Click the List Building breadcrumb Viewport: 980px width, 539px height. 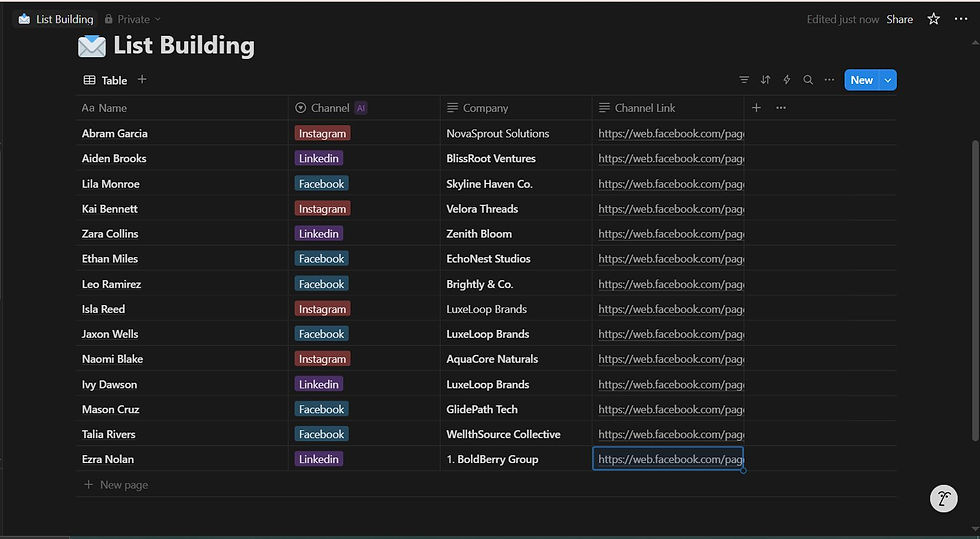tap(56, 19)
